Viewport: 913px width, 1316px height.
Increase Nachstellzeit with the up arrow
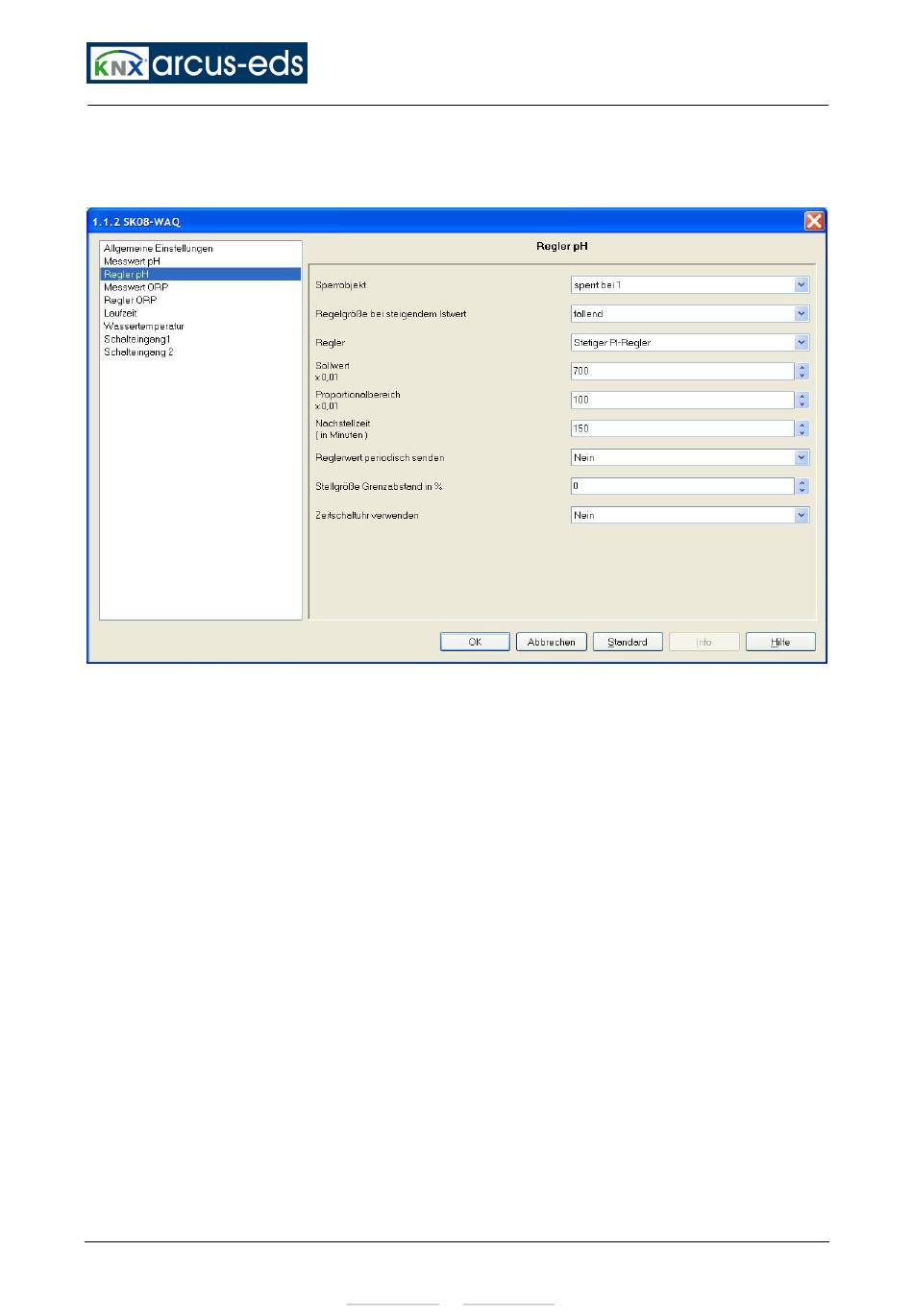(802, 425)
